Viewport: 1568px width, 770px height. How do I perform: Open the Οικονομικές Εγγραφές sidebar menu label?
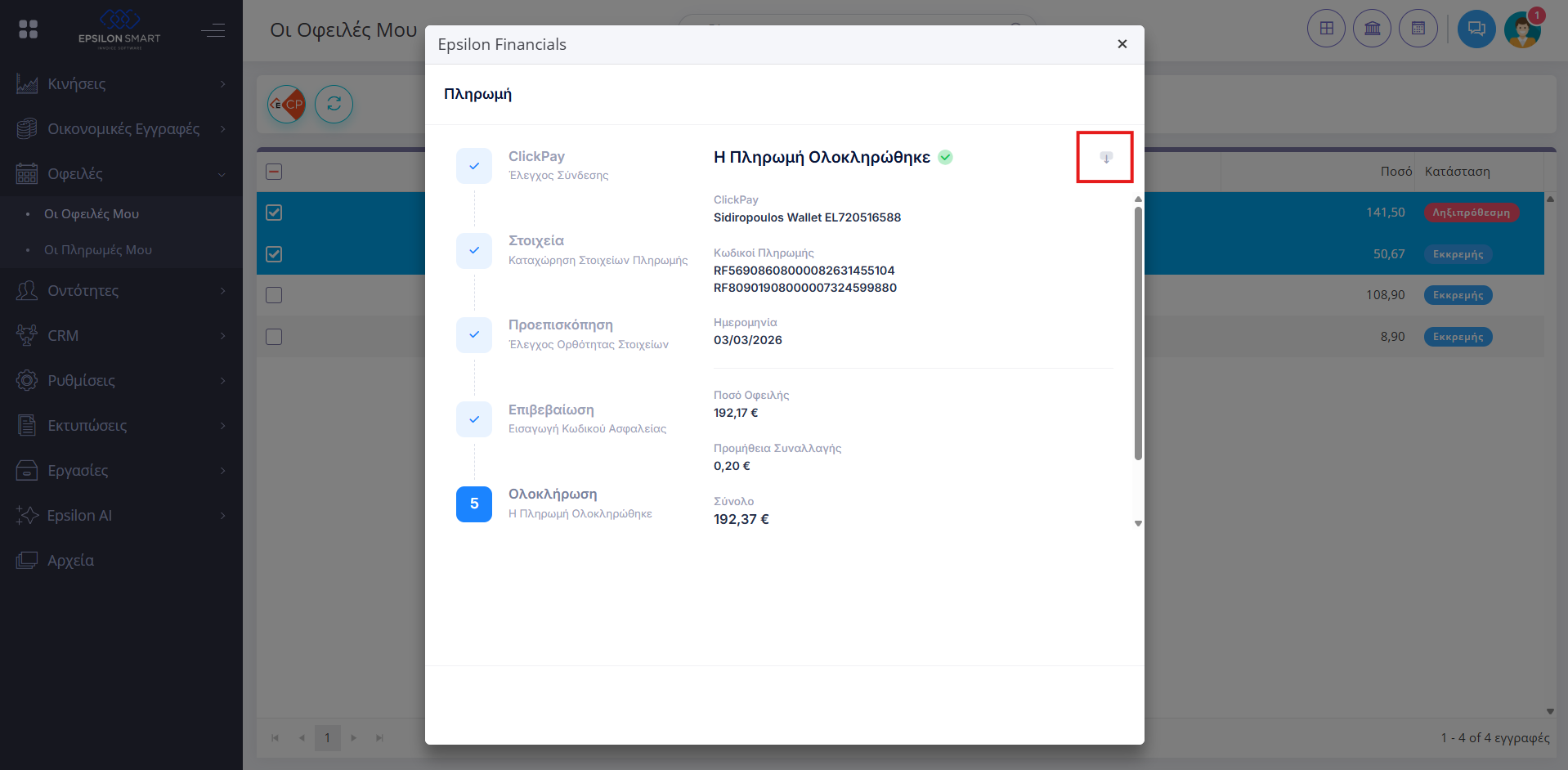click(x=123, y=128)
